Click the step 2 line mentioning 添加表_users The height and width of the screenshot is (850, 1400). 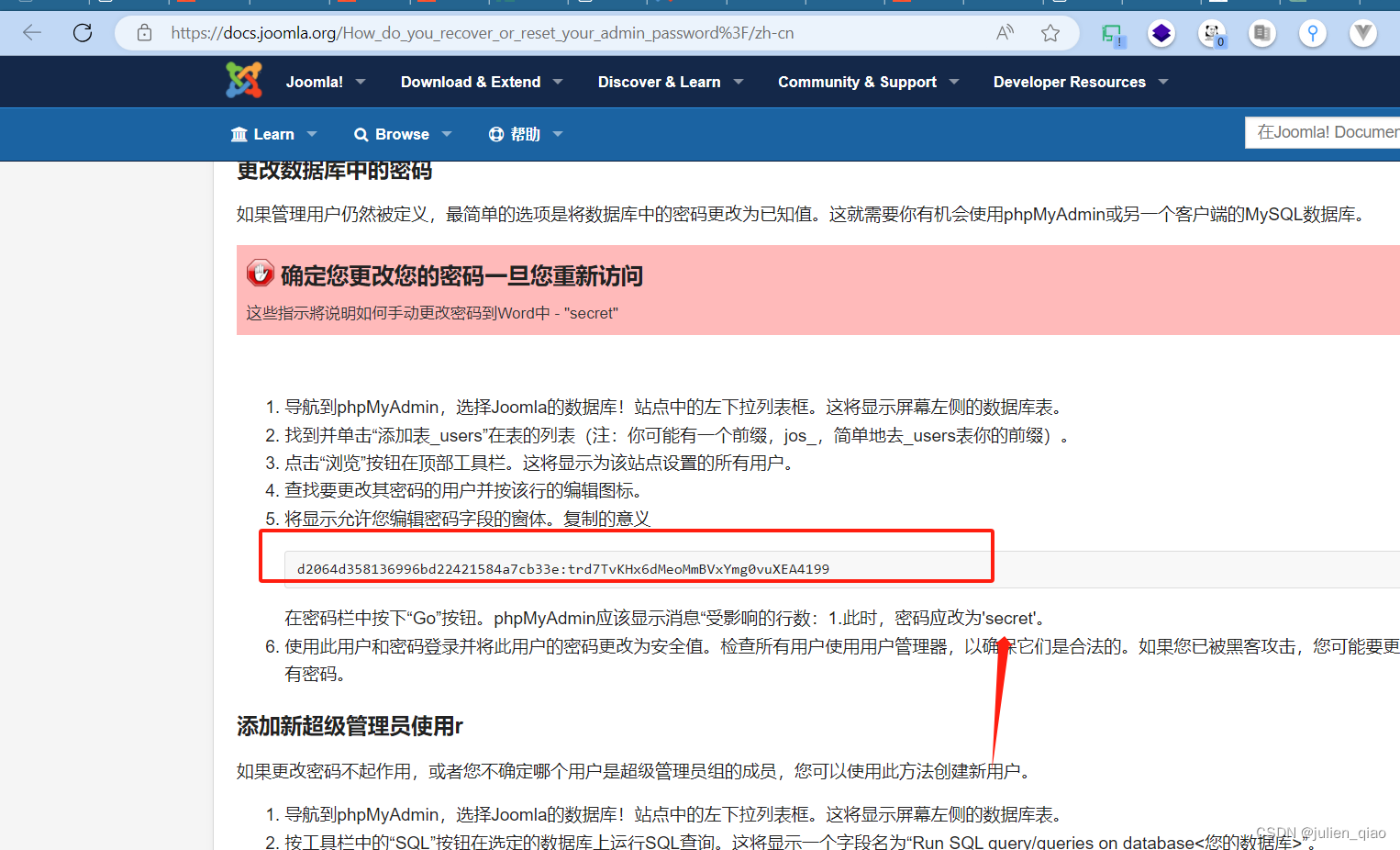tap(677, 435)
